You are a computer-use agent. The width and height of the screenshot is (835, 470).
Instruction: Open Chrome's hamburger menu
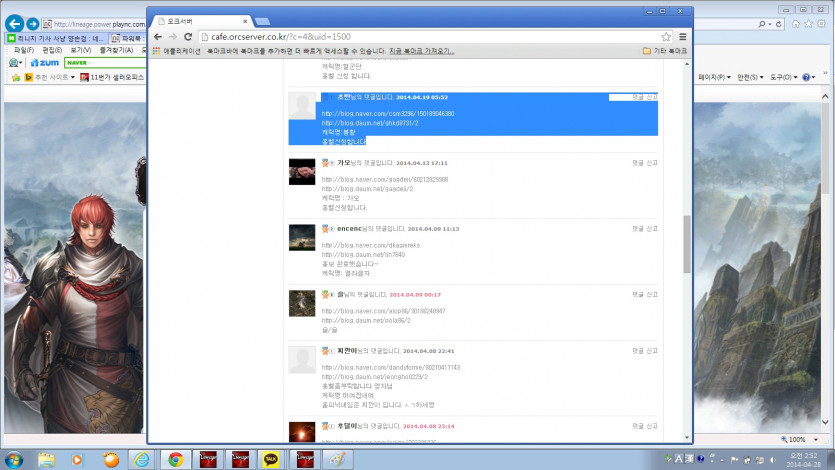[682, 36]
